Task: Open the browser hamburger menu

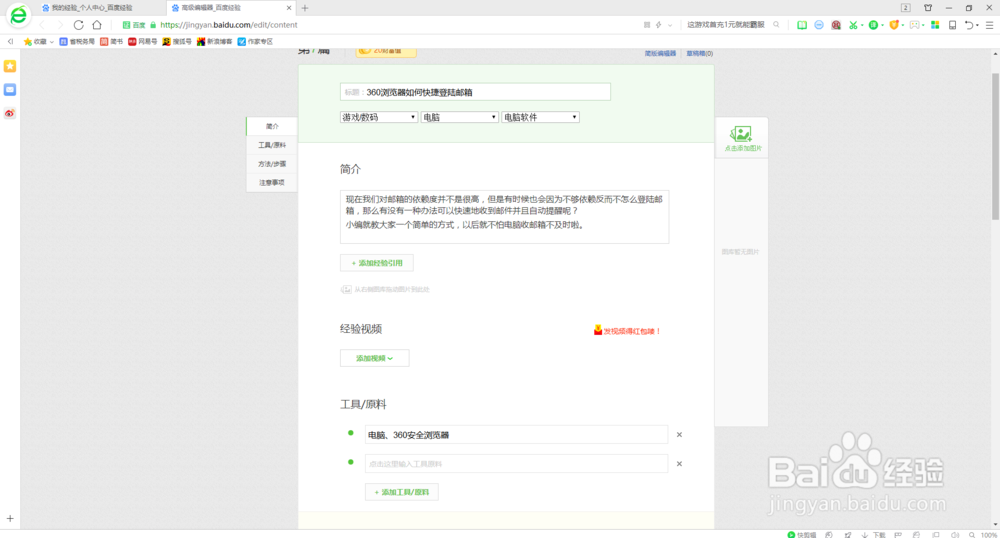Action: (x=990, y=25)
